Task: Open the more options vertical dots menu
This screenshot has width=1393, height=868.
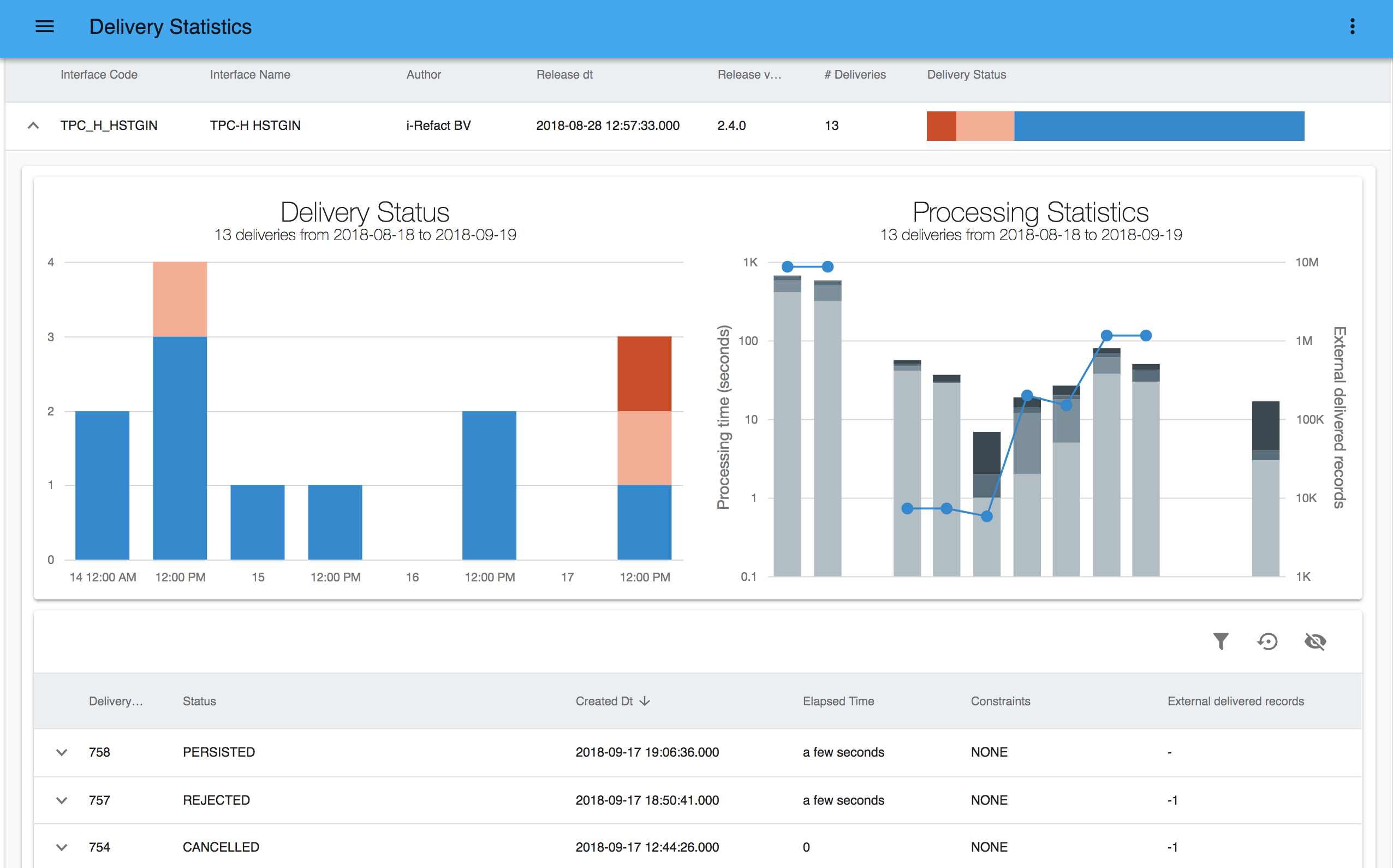Action: (1352, 26)
